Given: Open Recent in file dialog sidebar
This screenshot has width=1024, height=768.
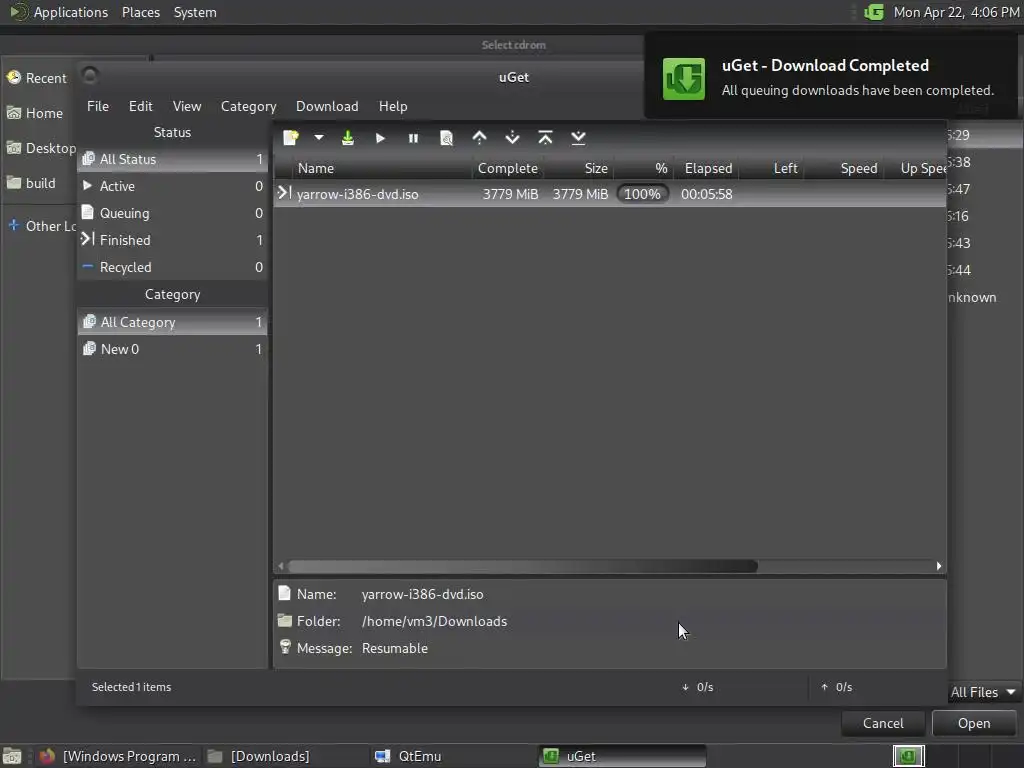Looking at the screenshot, I should 38,78.
